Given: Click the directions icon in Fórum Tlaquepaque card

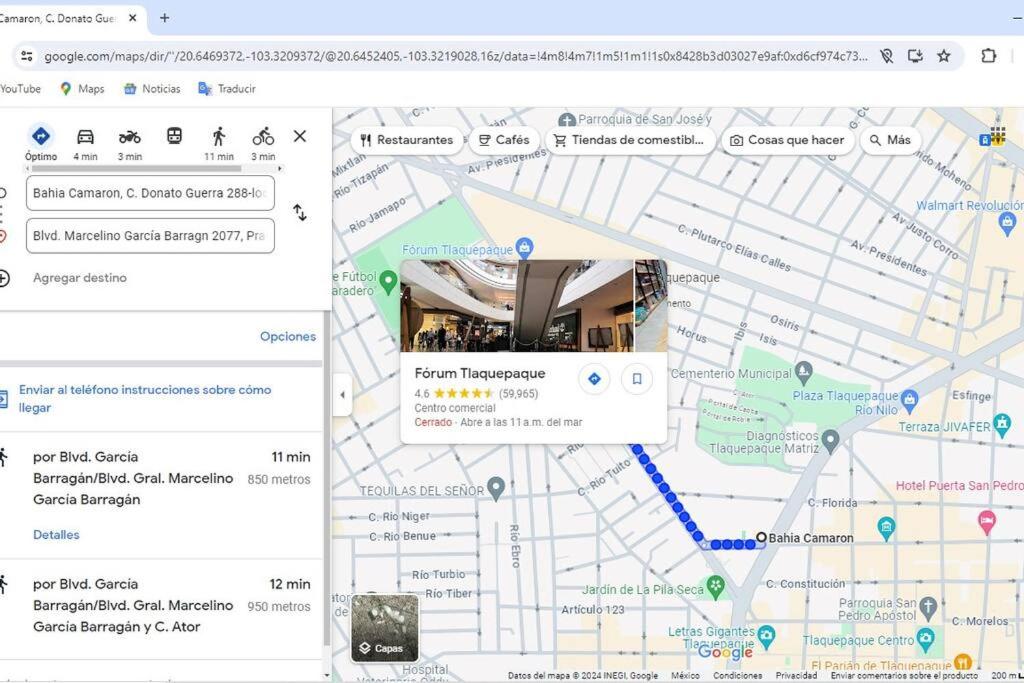Looking at the screenshot, I should pos(594,379).
